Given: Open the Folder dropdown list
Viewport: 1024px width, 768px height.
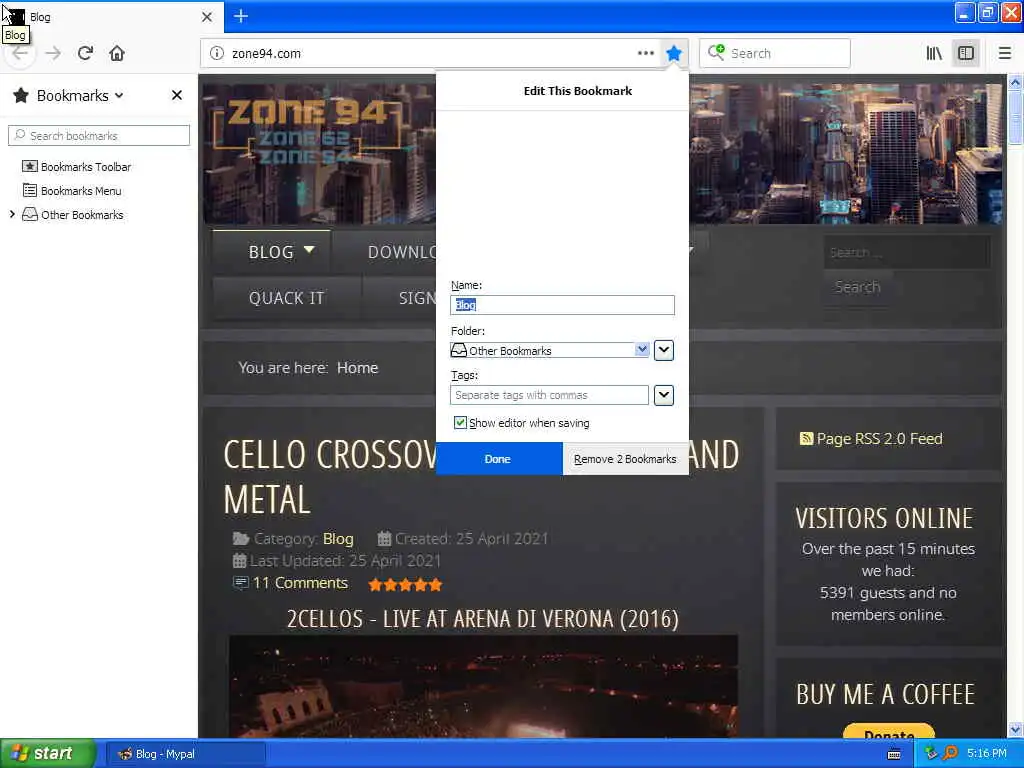Looking at the screenshot, I should [549, 350].
